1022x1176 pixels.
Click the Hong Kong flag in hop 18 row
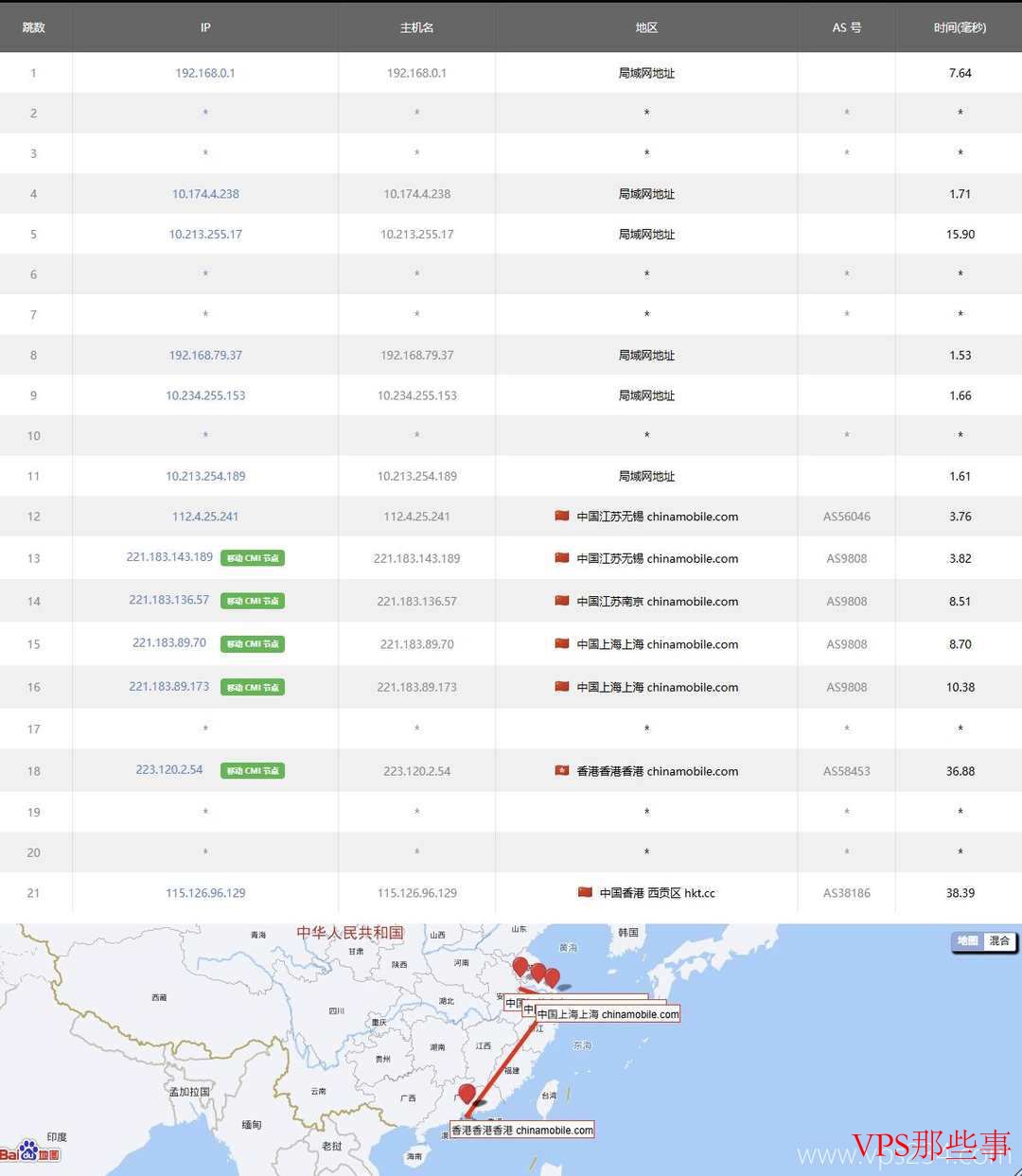[562, 771]
